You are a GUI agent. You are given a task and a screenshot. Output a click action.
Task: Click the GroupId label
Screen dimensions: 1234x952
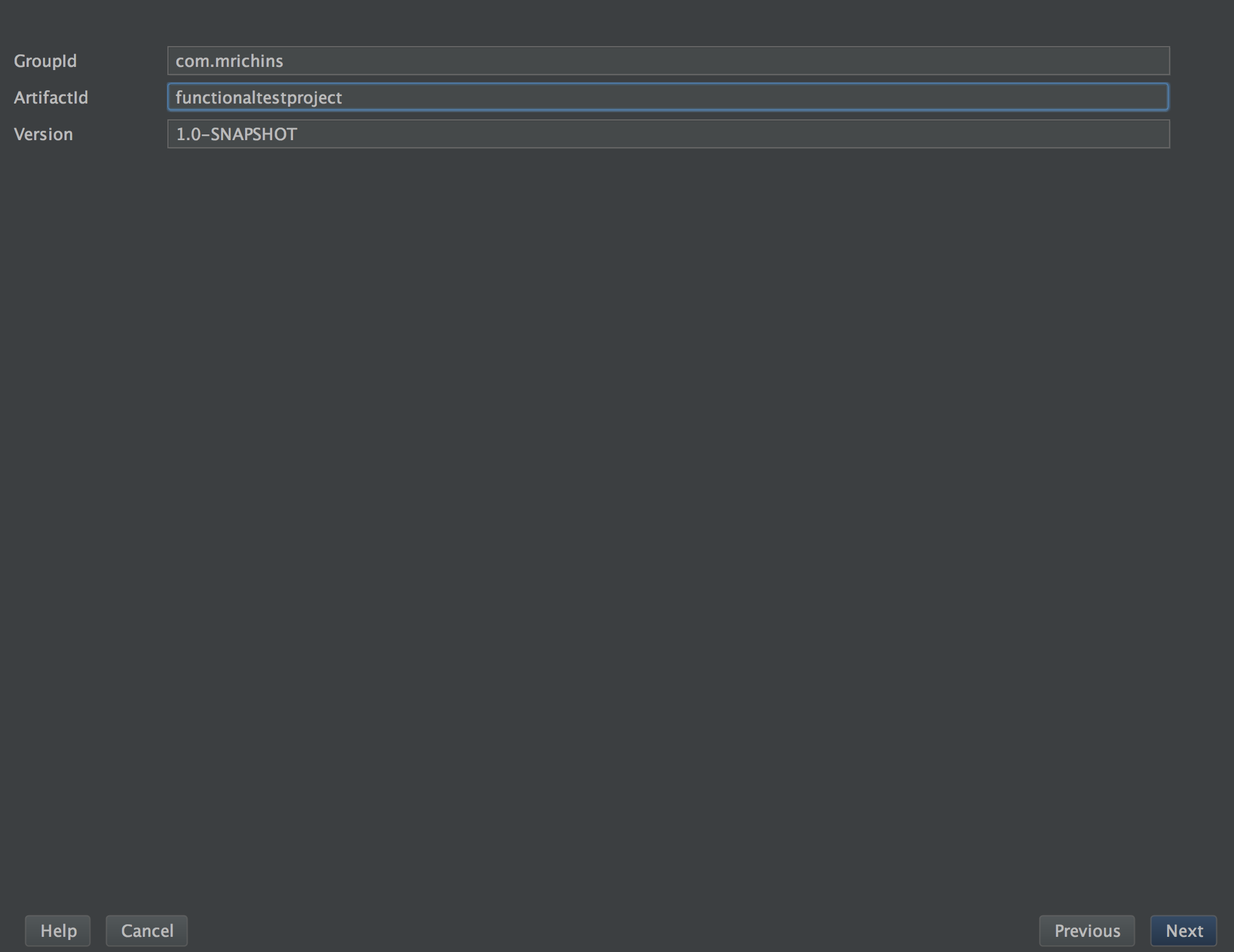[x=45, y=61]
